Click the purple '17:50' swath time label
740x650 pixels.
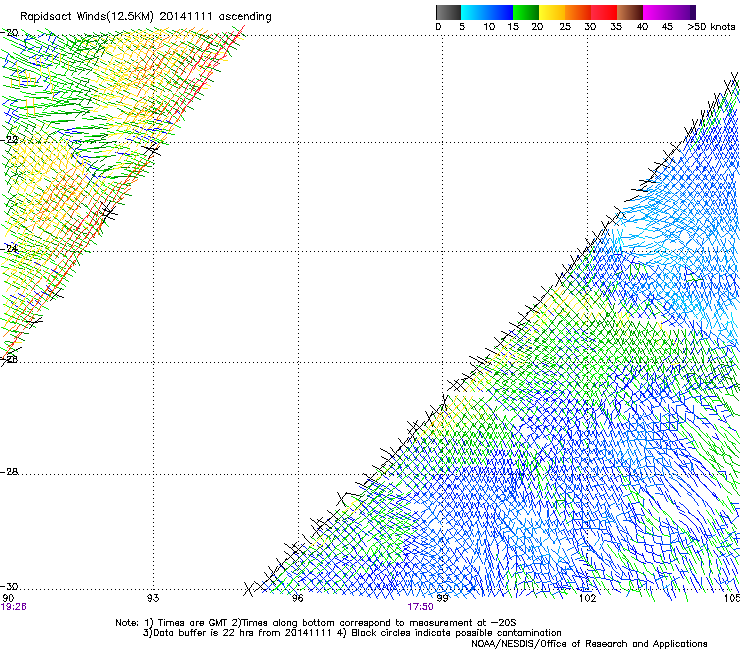pos(420,607)
